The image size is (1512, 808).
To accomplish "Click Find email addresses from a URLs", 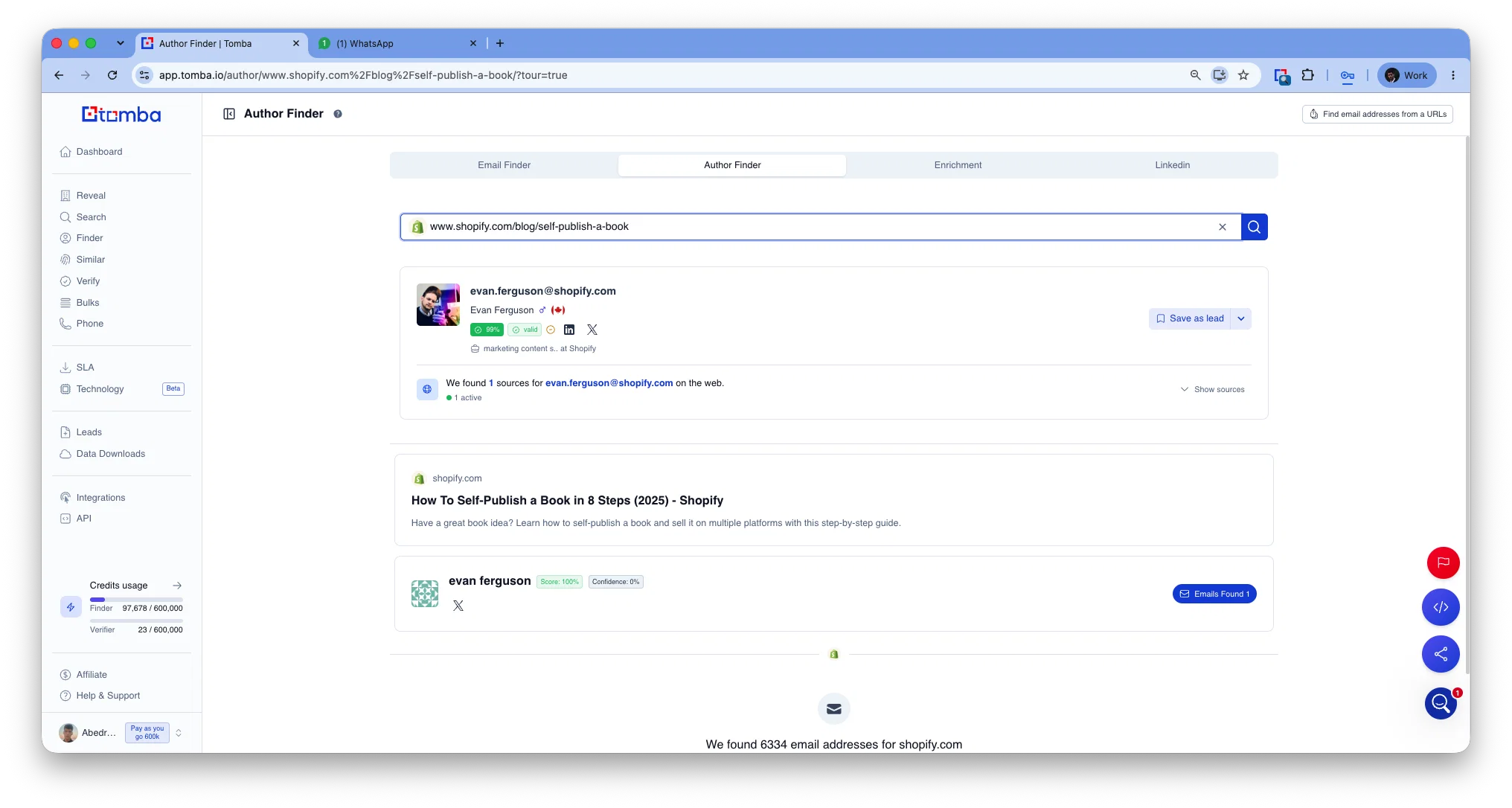I will tap(1377, 114).
